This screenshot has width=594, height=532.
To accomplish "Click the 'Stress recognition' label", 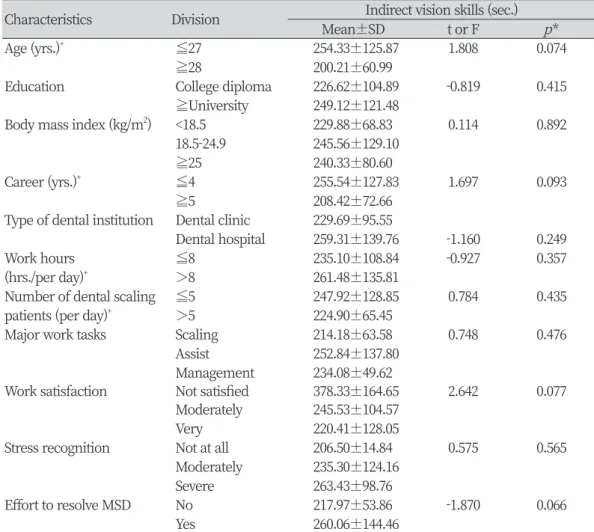I will click(x=57, y=449).
